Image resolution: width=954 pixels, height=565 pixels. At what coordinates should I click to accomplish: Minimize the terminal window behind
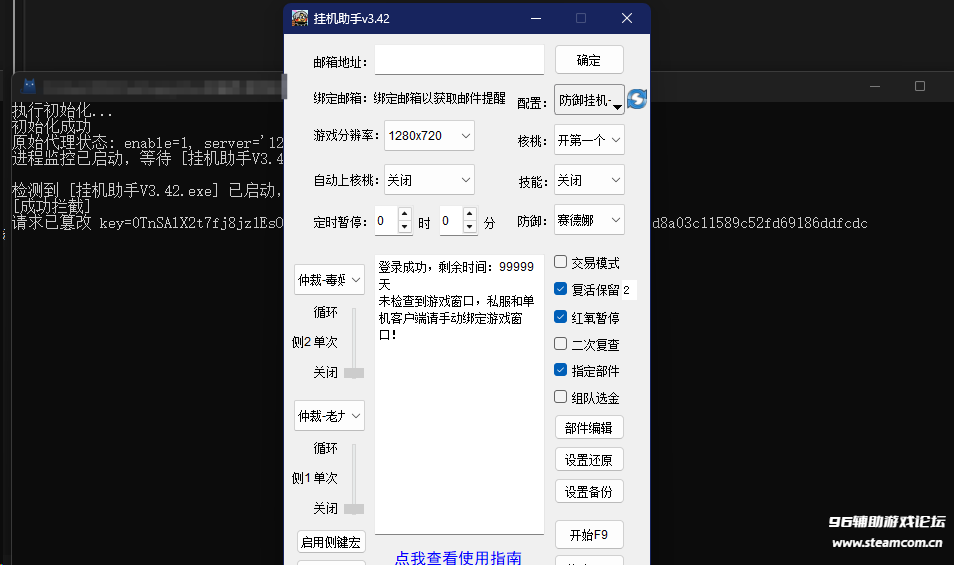point(875,86)
